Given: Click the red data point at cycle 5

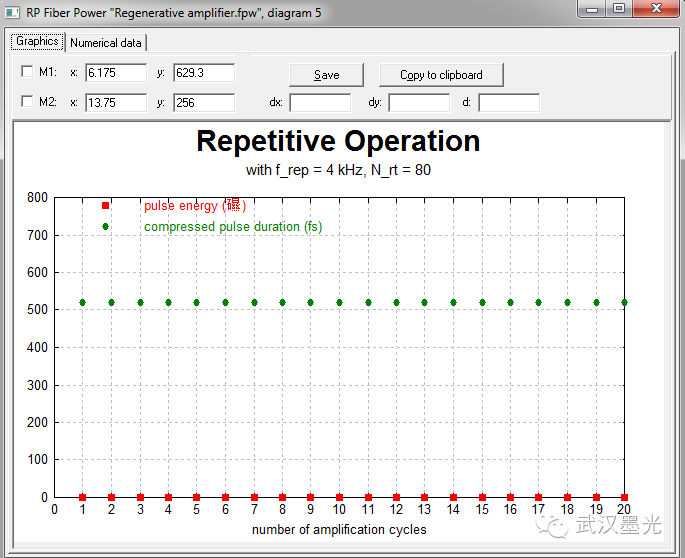Looking at the screenshot, I should click(x=197, y=497).
